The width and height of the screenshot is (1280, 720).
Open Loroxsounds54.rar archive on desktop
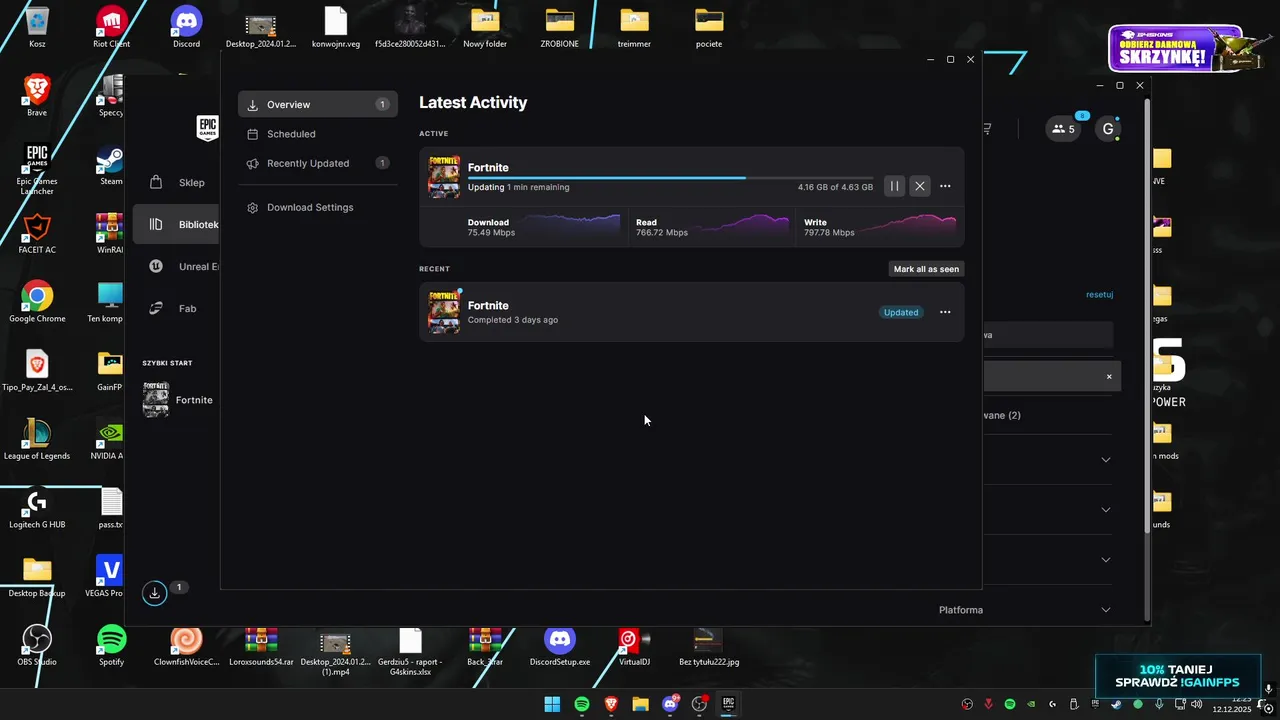[261, 645]
